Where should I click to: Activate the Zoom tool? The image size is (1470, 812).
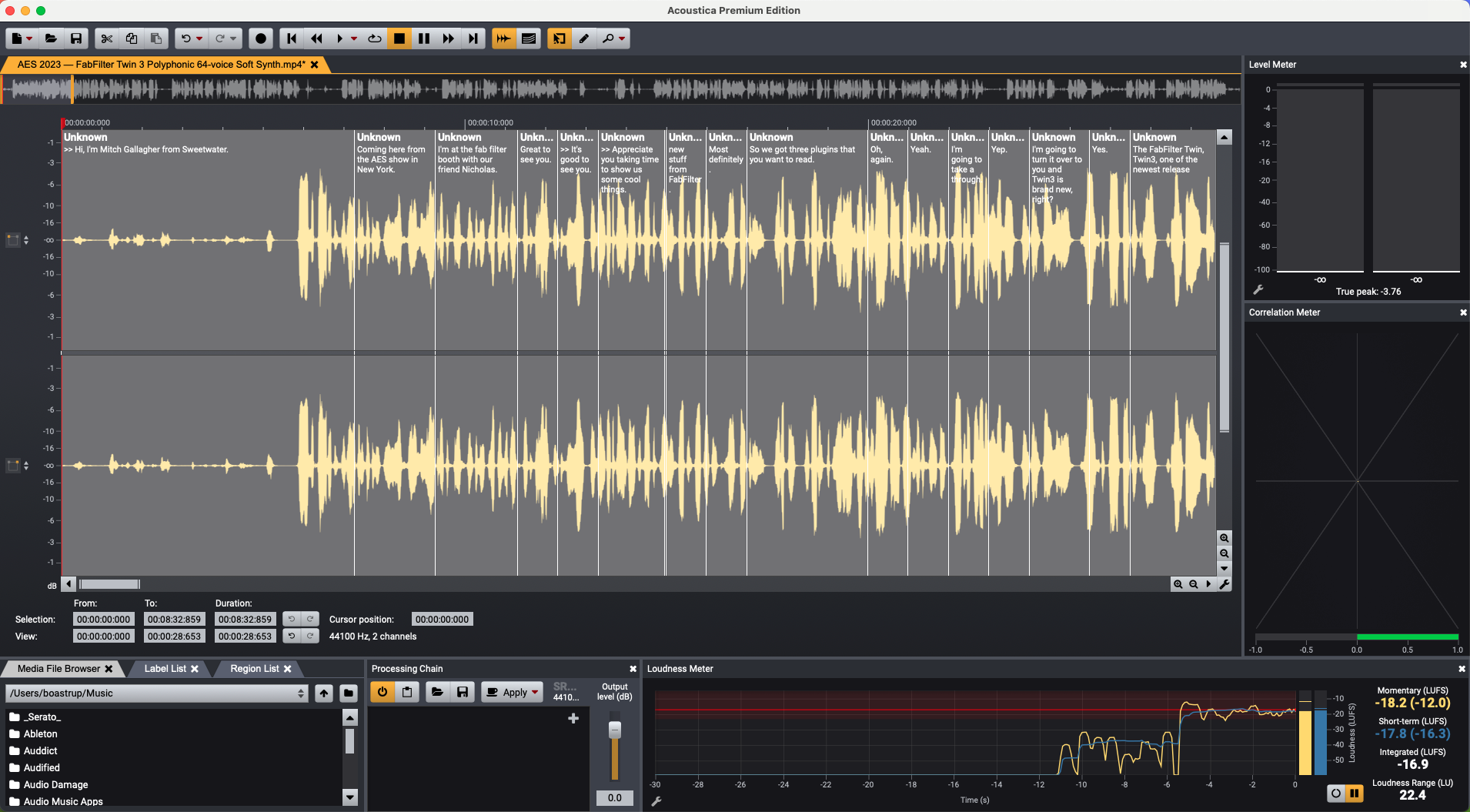[x=609, y=38]
